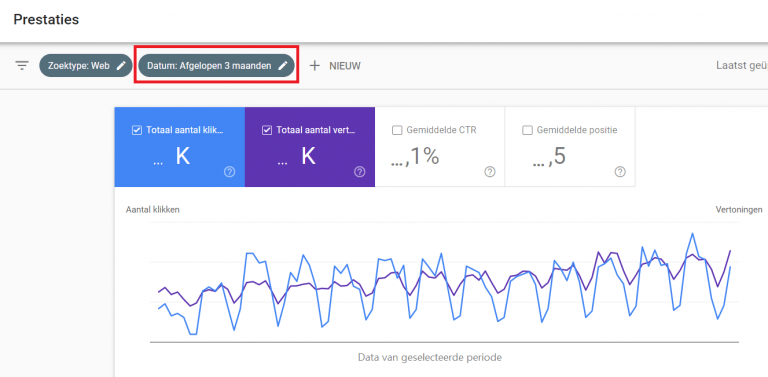This screenshot has height=377, width=768.
Task: Open help icon on Gemiddelde CTR card
Action: (490, 172)
